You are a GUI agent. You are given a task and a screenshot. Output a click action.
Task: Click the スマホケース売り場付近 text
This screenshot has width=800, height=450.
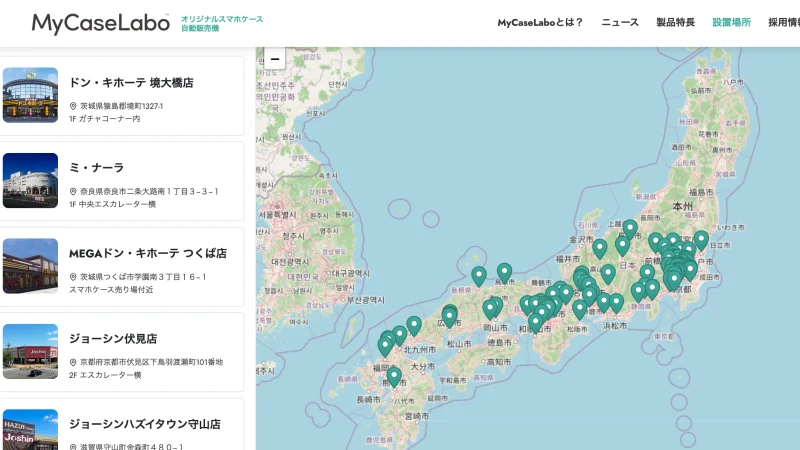point(111,289)
